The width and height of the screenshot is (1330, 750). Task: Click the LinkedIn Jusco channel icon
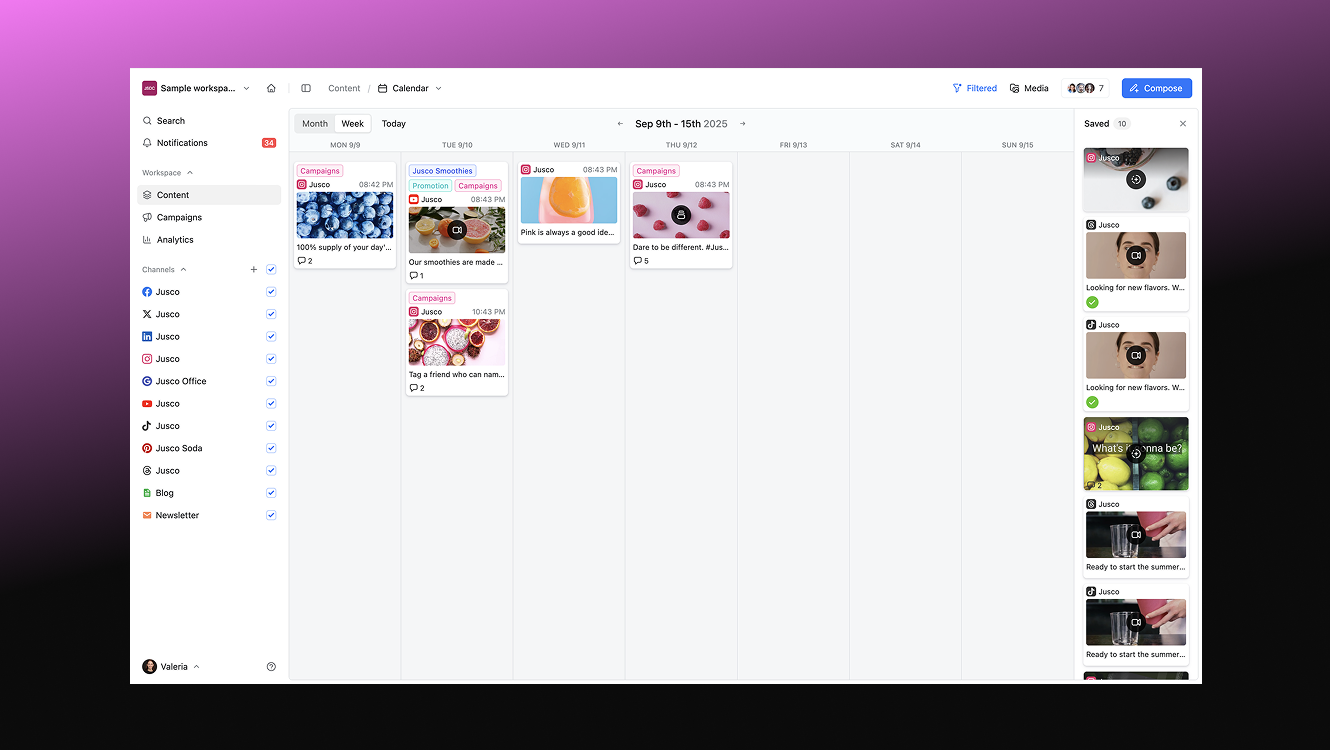pyautogui.click(x=147, y=337)
